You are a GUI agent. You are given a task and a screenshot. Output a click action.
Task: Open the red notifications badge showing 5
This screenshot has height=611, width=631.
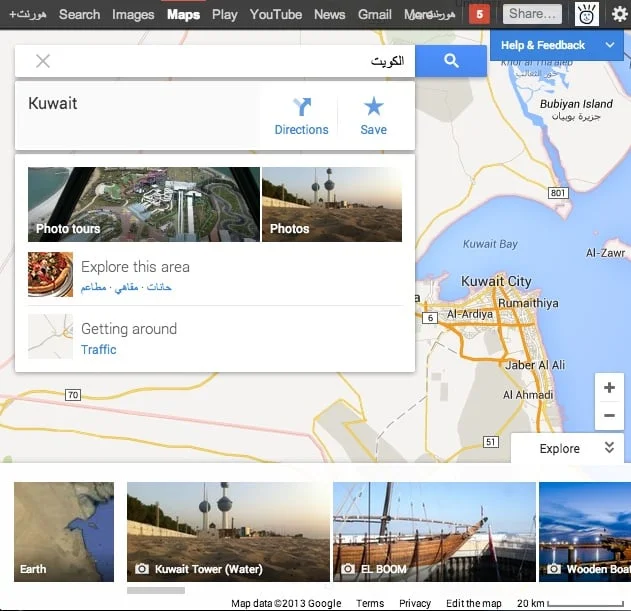click(x=479, y=14)
